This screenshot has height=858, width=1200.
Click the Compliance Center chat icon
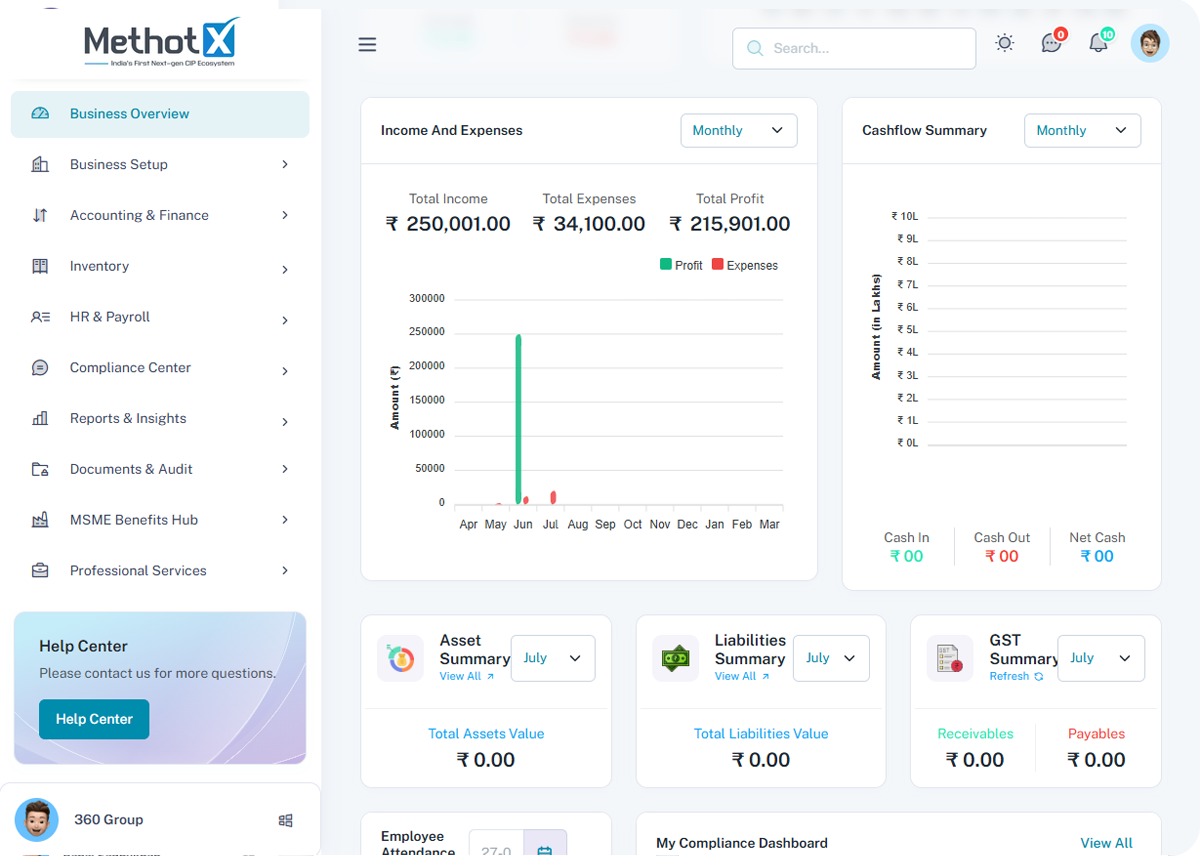coord(40,368)
